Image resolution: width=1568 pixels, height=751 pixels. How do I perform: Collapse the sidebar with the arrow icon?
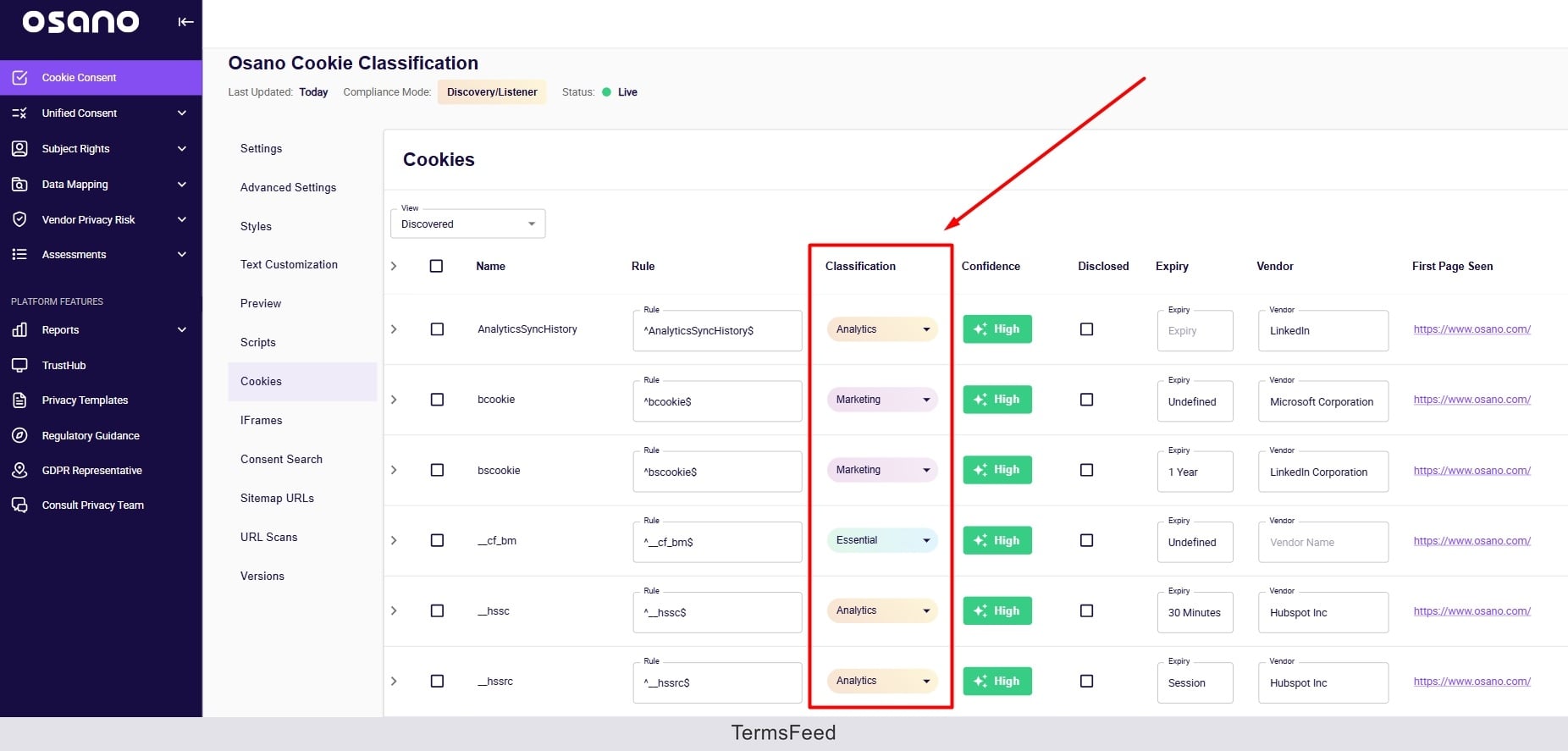[x=185, y=22]
